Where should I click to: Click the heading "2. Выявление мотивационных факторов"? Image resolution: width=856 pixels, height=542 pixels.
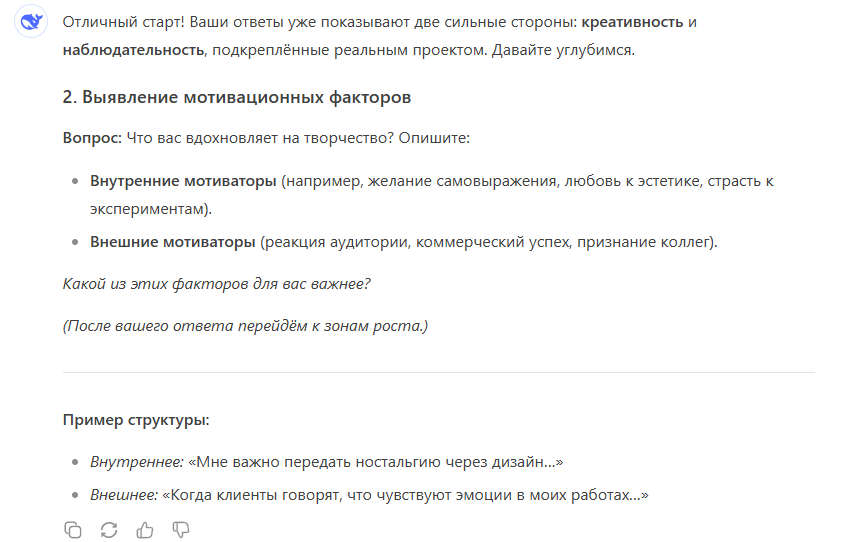pyautogui.click(x=237, y=98)
